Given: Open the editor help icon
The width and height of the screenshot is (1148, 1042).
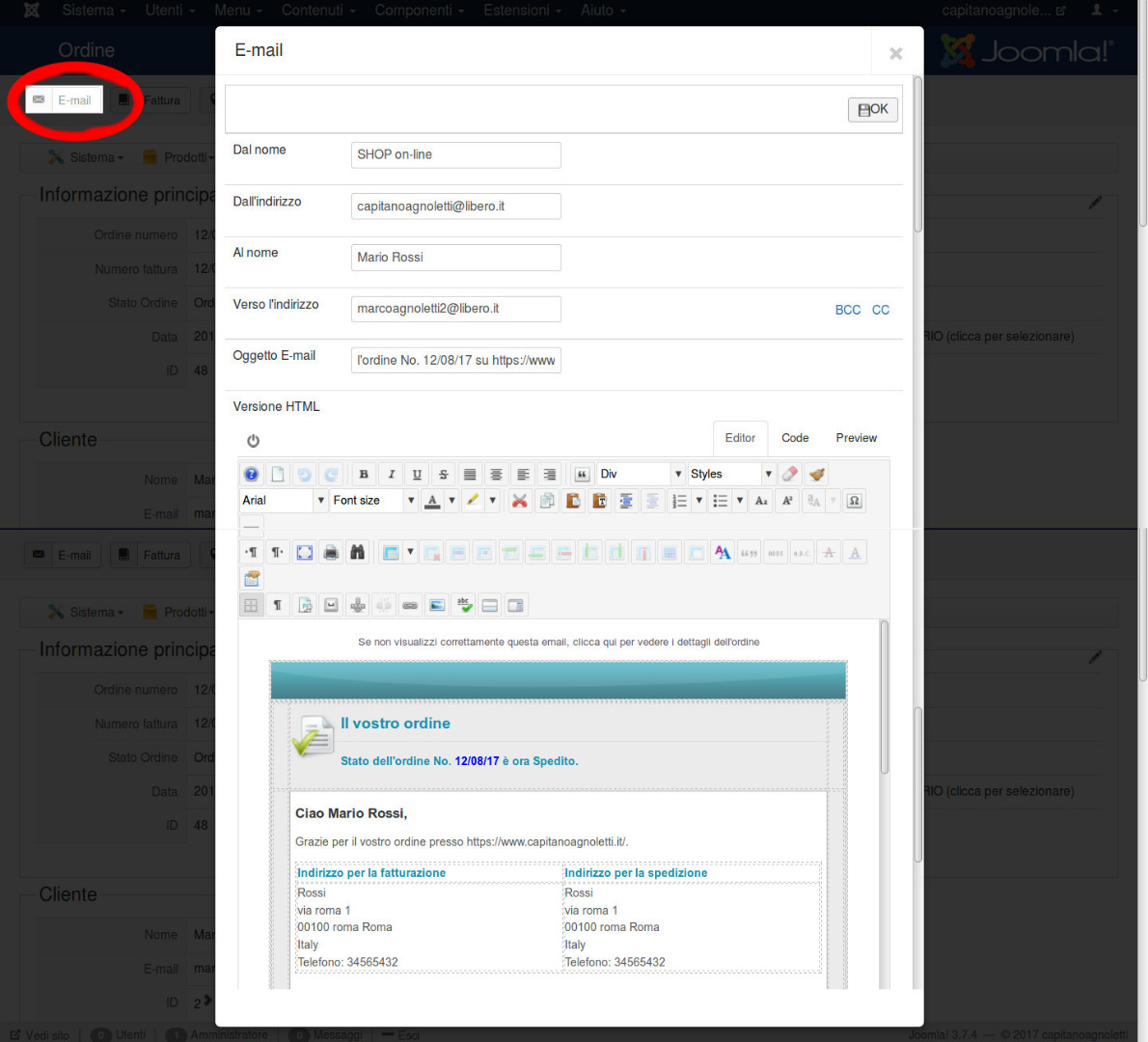Looking at the screenshot, I should coord(251,475).
